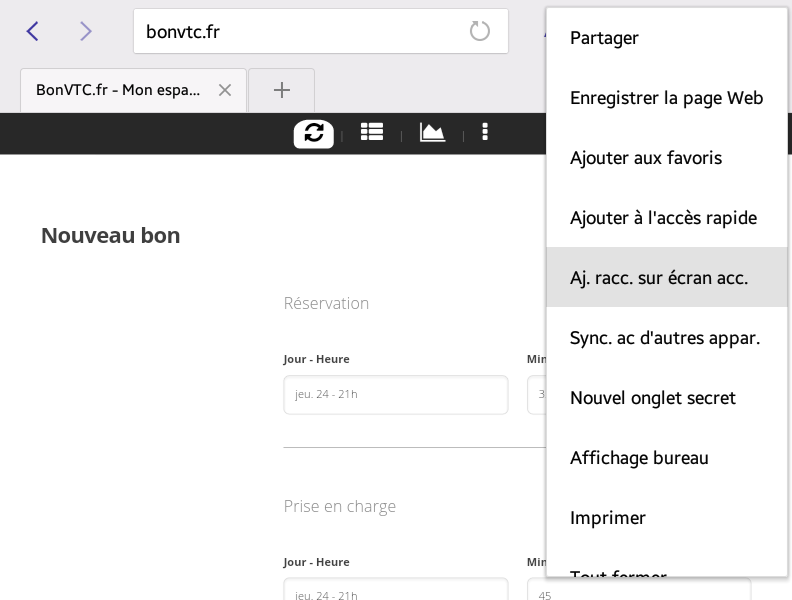Go forward using the browser forward arrow
The width and height of the screenshot is (792, 600).
[86, 31]
